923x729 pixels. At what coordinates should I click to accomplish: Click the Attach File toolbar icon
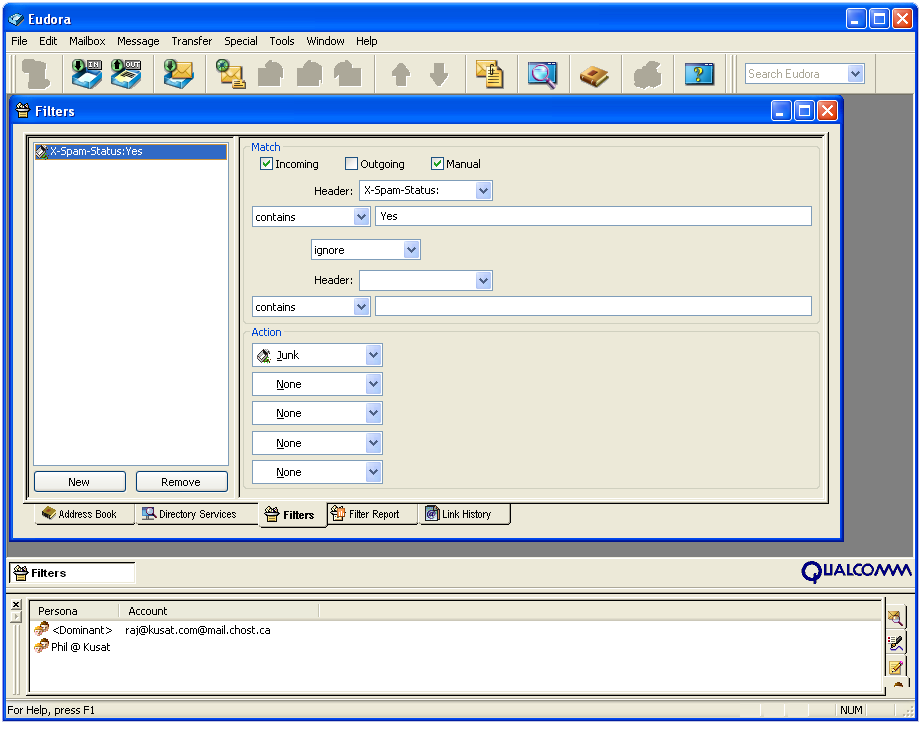[x=490, y=74]
